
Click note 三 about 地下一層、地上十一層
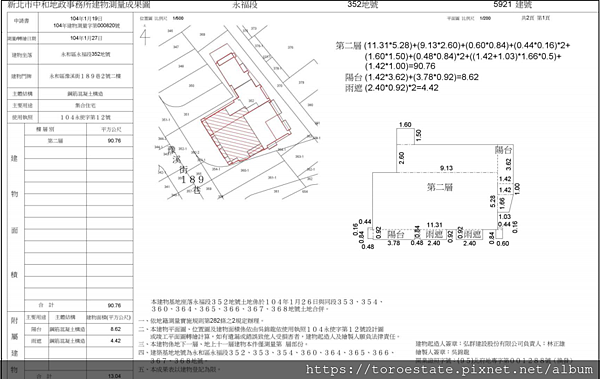coord(222,344)
